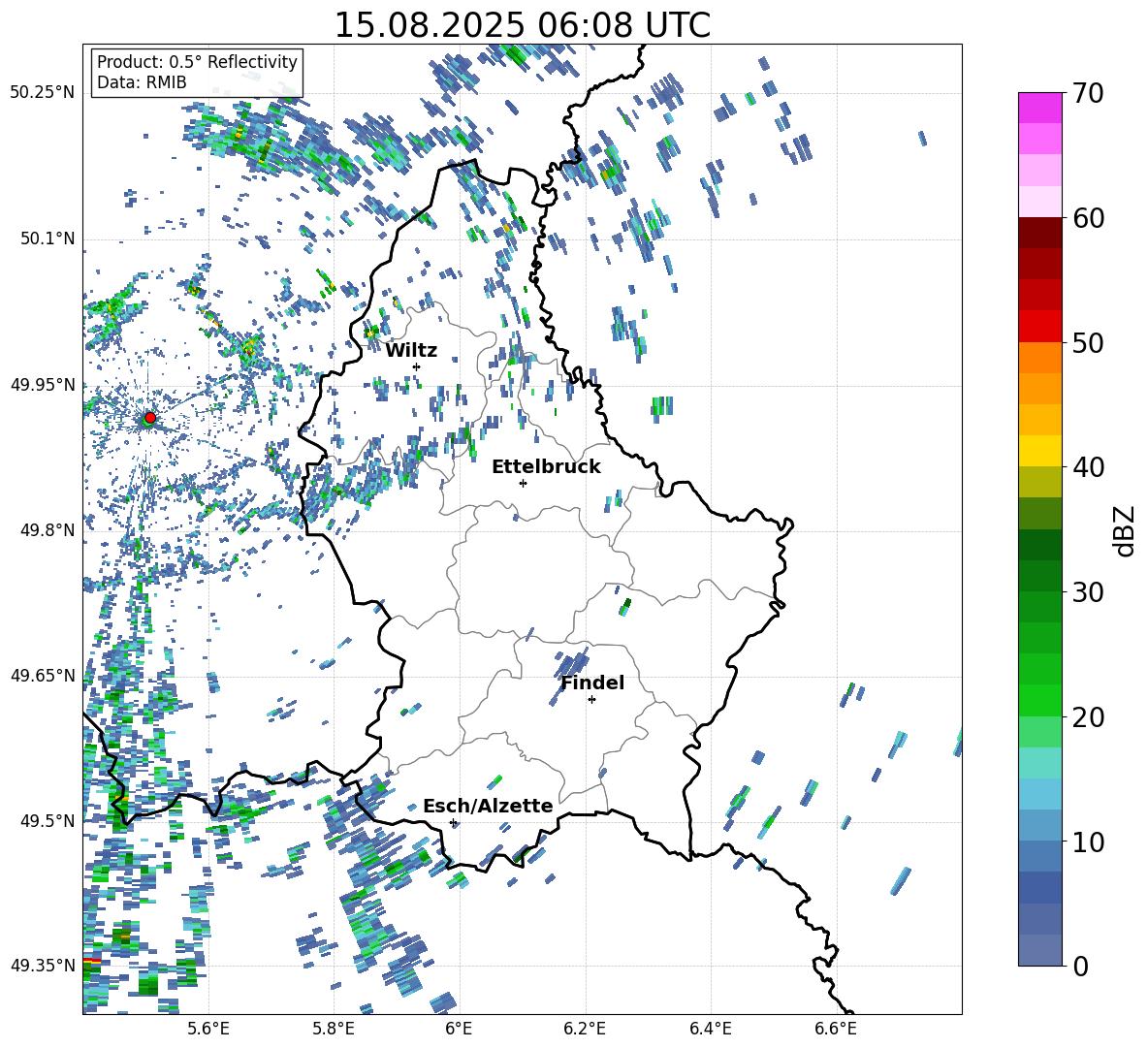
Task: Click the 'Esch/Alzette' city label
Action: click(488, 807)
